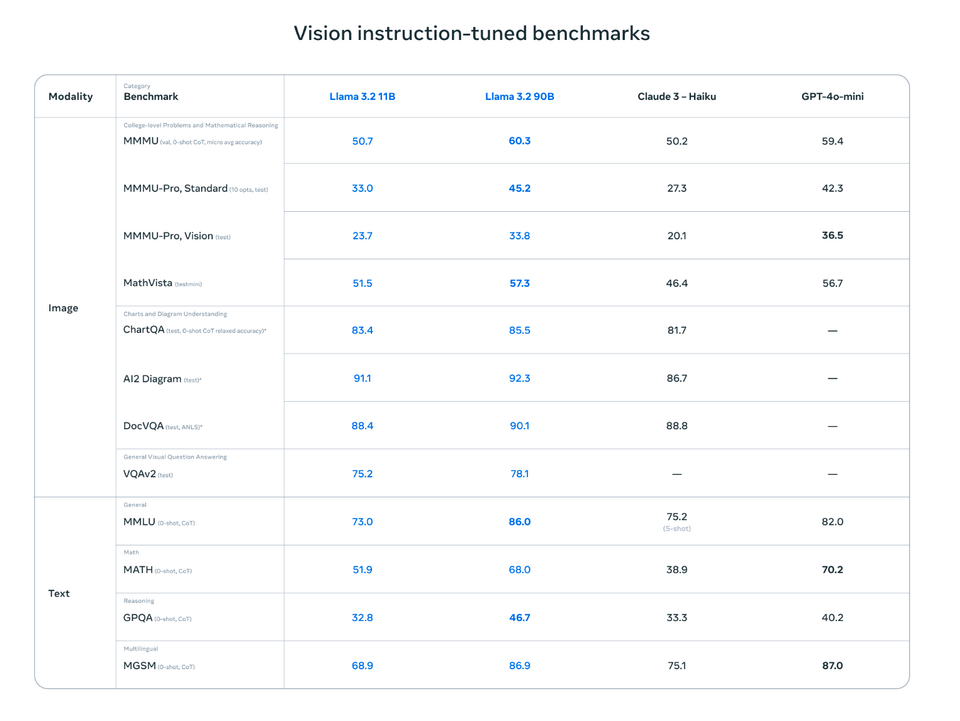
Task: Select the GPT-4o-mini column header
Action: (832, 97)
